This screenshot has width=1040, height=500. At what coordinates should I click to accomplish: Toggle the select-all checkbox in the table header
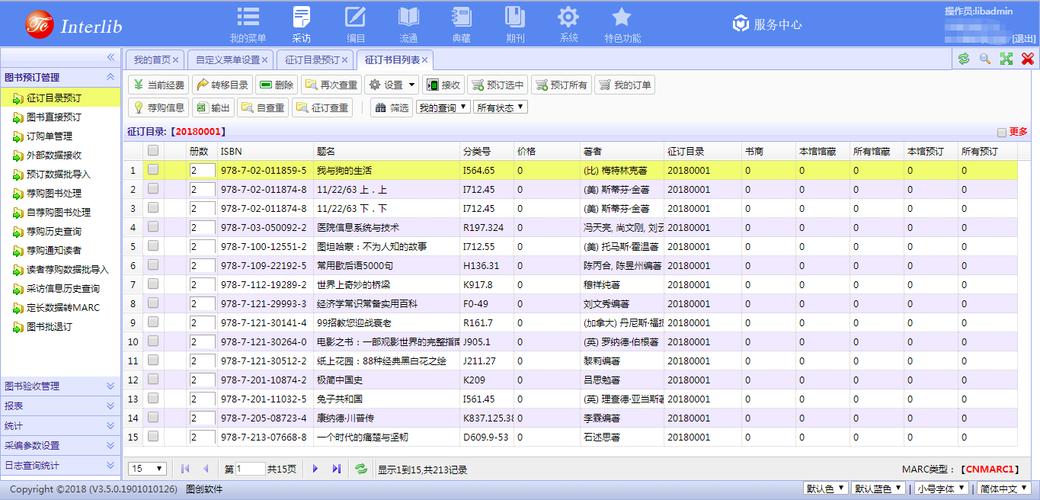click(x=153, y=151)
